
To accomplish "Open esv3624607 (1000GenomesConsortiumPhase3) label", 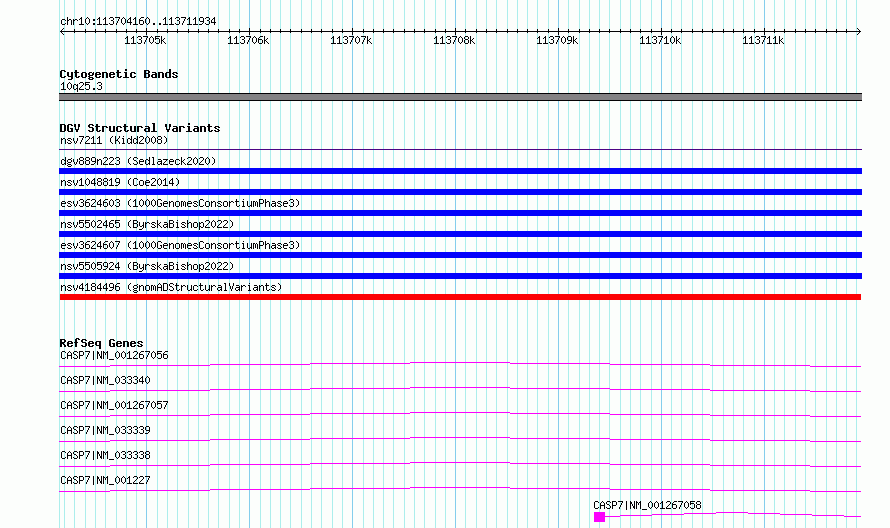I will pos(180,245).
